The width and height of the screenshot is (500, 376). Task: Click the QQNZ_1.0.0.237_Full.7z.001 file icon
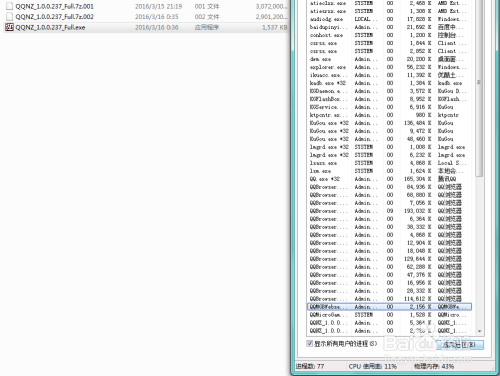pos(10,6)
